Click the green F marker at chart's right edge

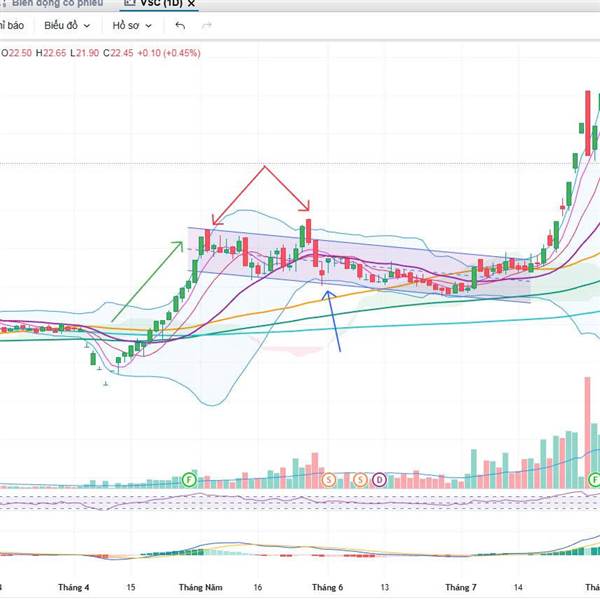[x=595, y=479]
